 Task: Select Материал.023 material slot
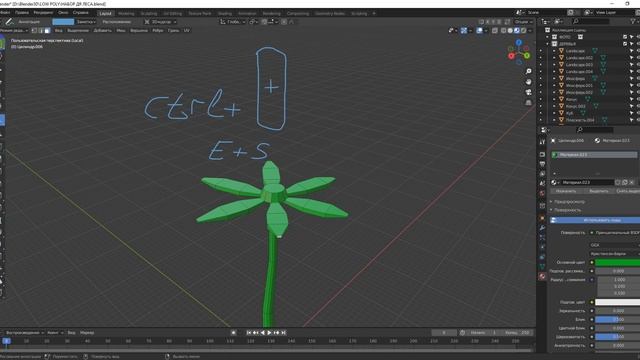(x=594, y=155)
